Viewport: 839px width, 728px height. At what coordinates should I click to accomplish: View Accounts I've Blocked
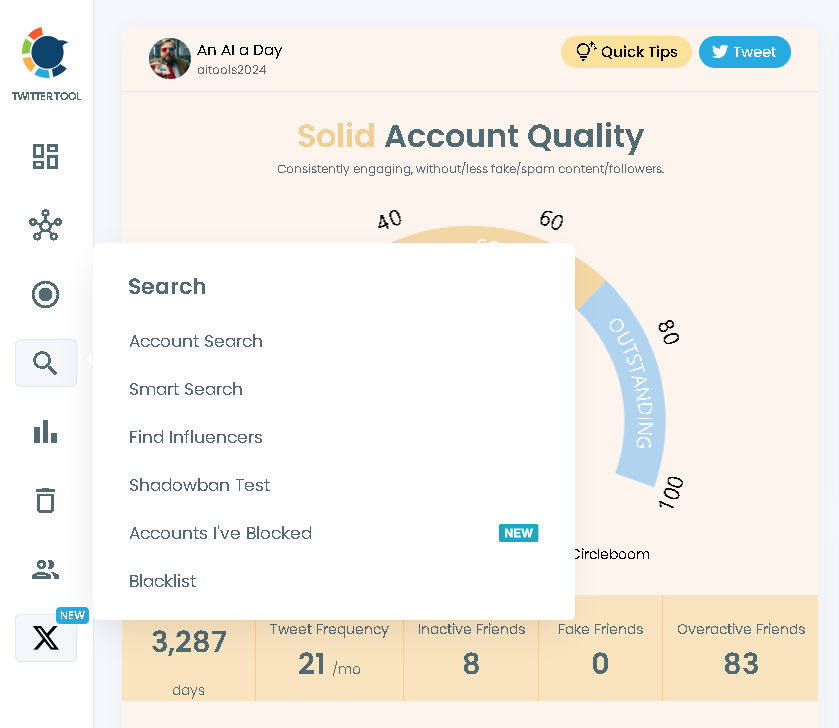coord(220,533)
